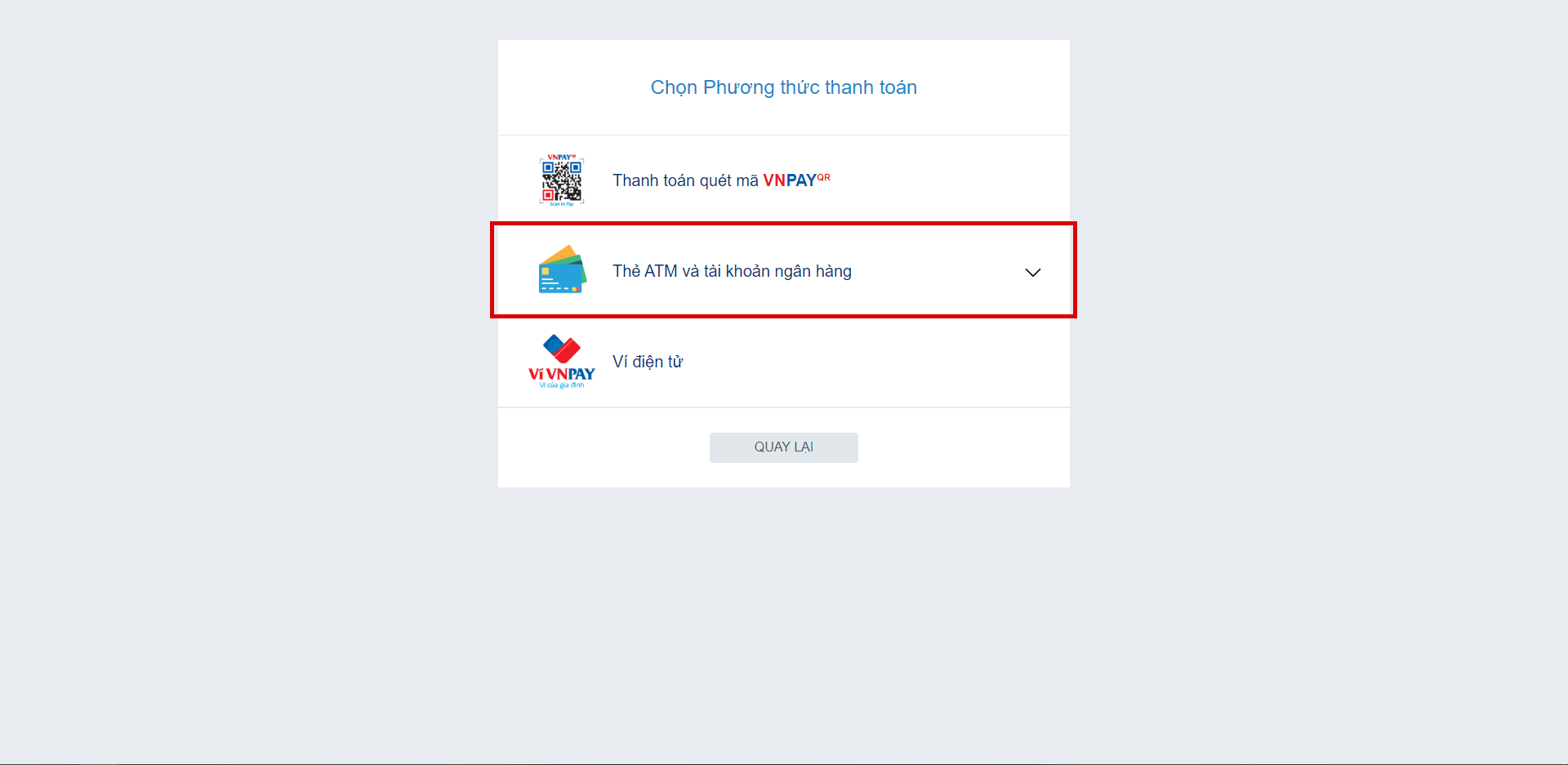Expand the ATM card chevron arrow
The width and height of the screenshot is (1568, 765).
[1033, 272]
